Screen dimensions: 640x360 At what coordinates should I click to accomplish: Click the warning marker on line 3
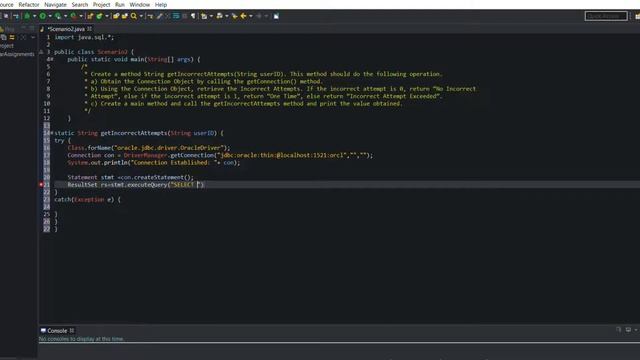[41, 52]
